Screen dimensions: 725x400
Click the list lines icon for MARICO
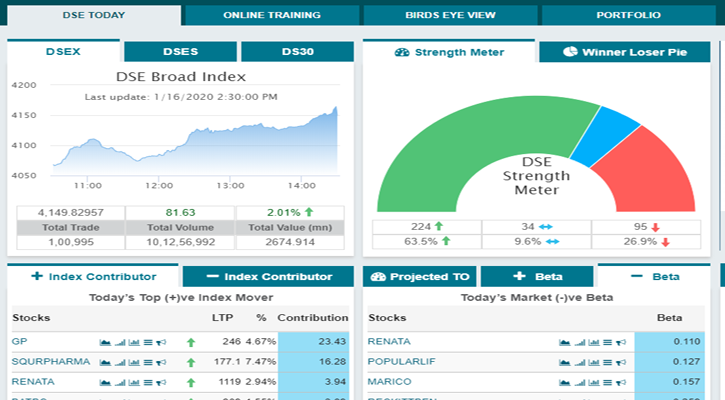pyautogui.click(x=608, y=382)
